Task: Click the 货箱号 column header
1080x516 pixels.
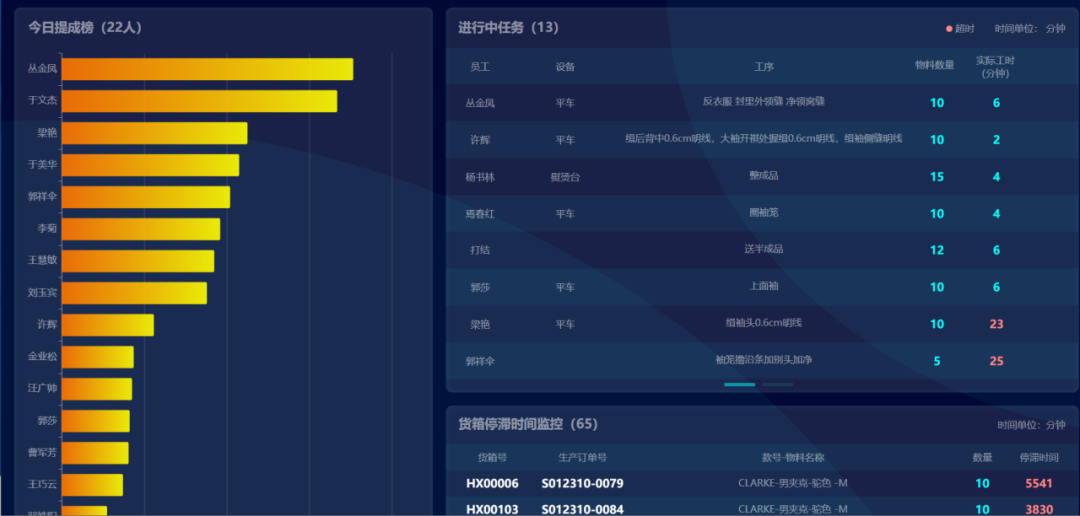Action: pos(492,457)
